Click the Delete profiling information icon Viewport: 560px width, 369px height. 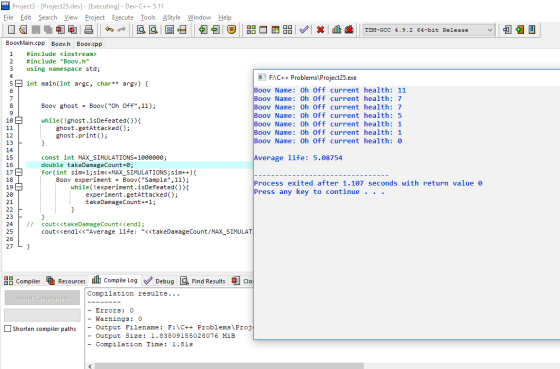(349, 30)
